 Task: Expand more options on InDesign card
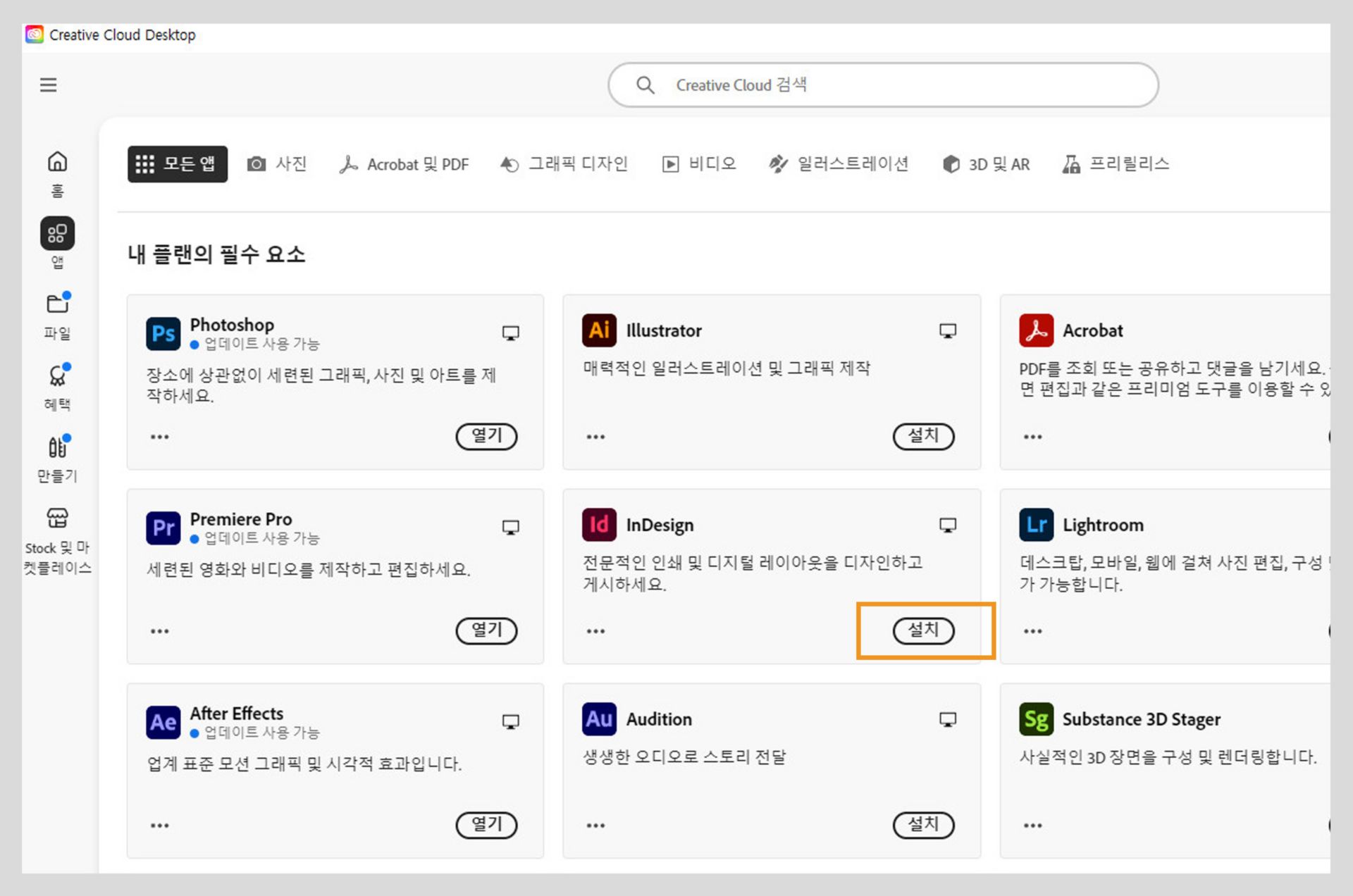(595, 631)
